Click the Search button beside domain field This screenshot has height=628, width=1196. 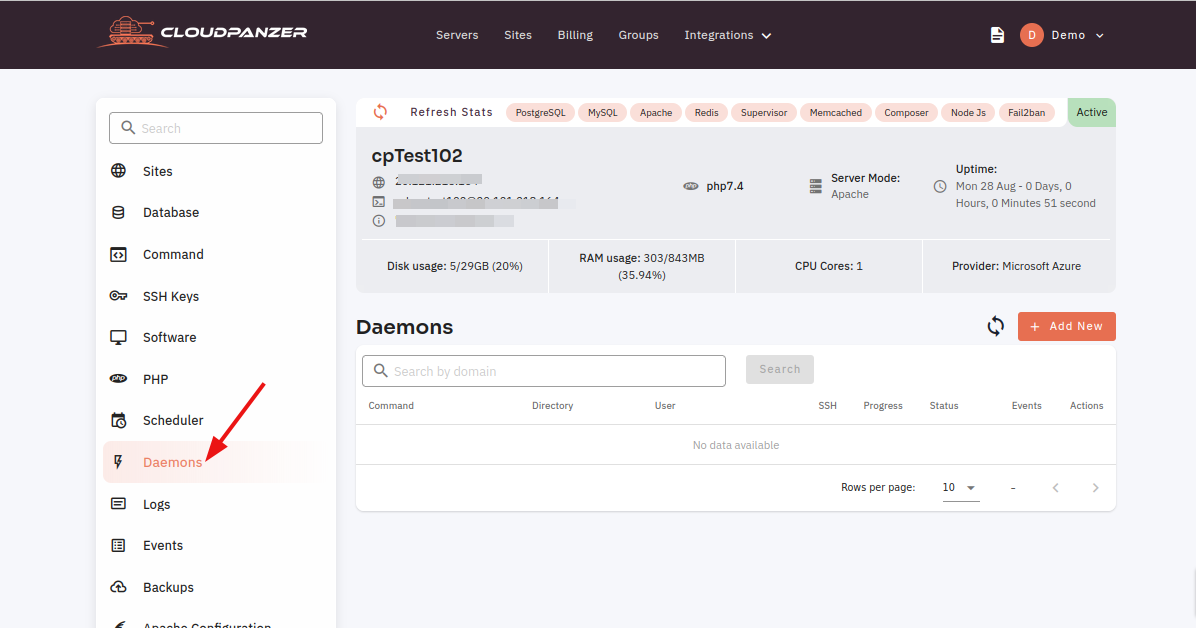(780, 369)
